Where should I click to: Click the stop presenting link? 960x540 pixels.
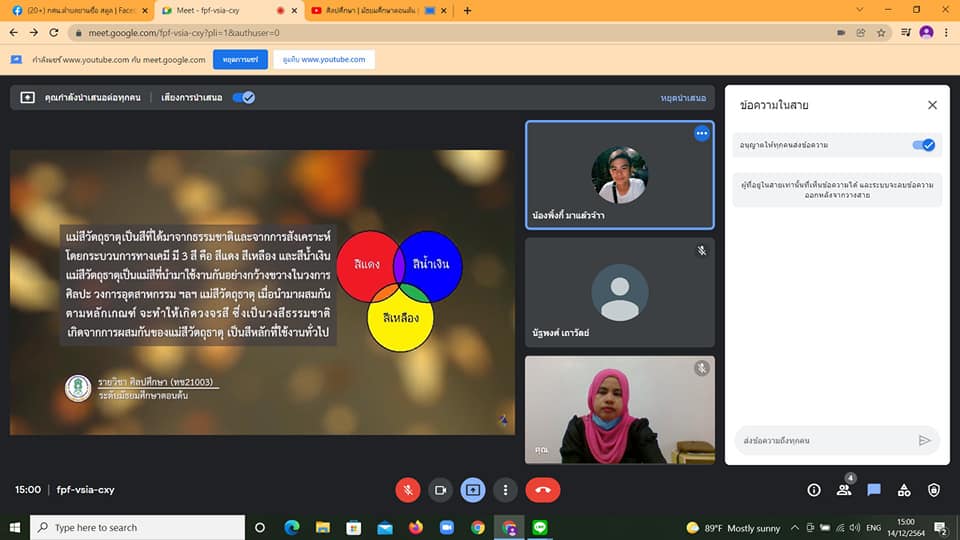click(x=683, y=98)
